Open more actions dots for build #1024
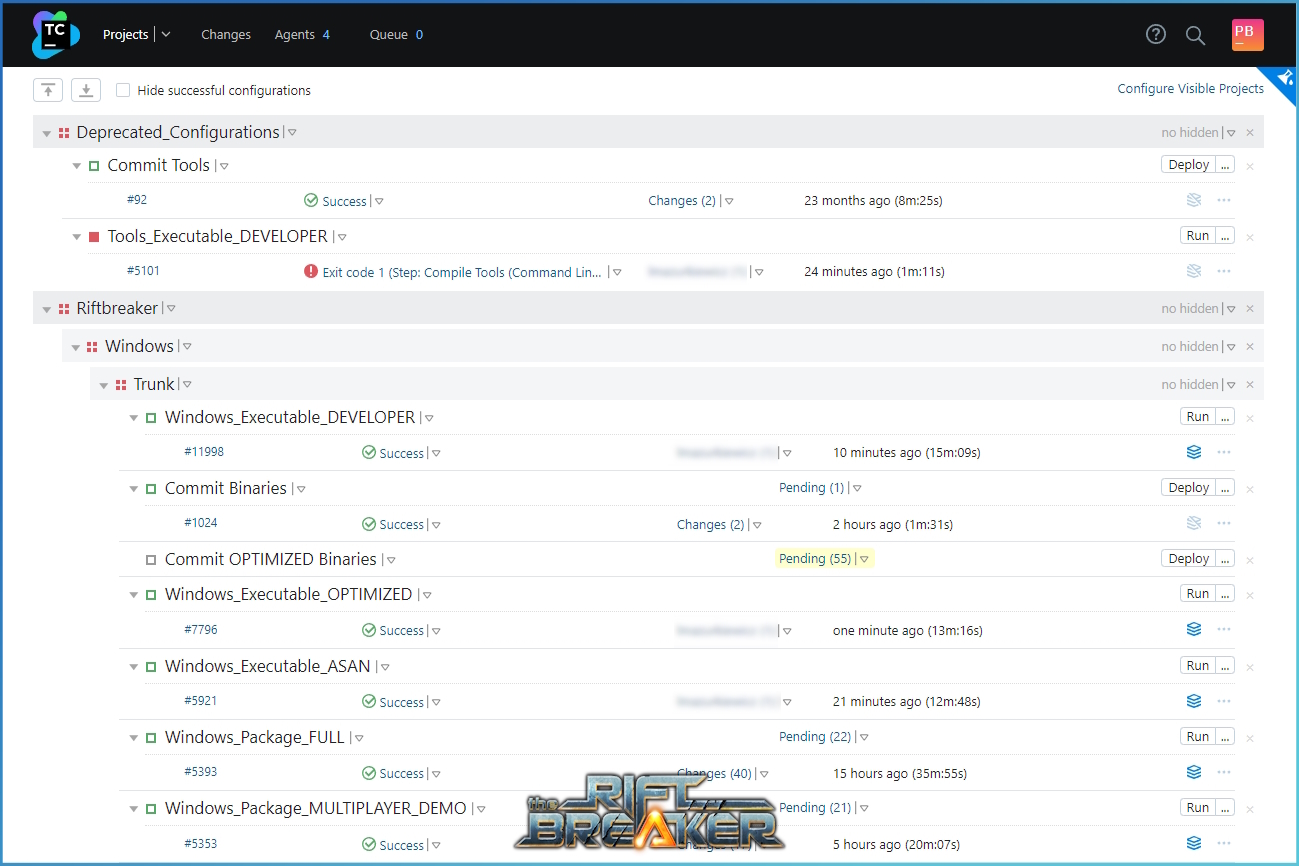This screenshot has height=866, width=1299. pyautogui.click(x=1224, y=523)
